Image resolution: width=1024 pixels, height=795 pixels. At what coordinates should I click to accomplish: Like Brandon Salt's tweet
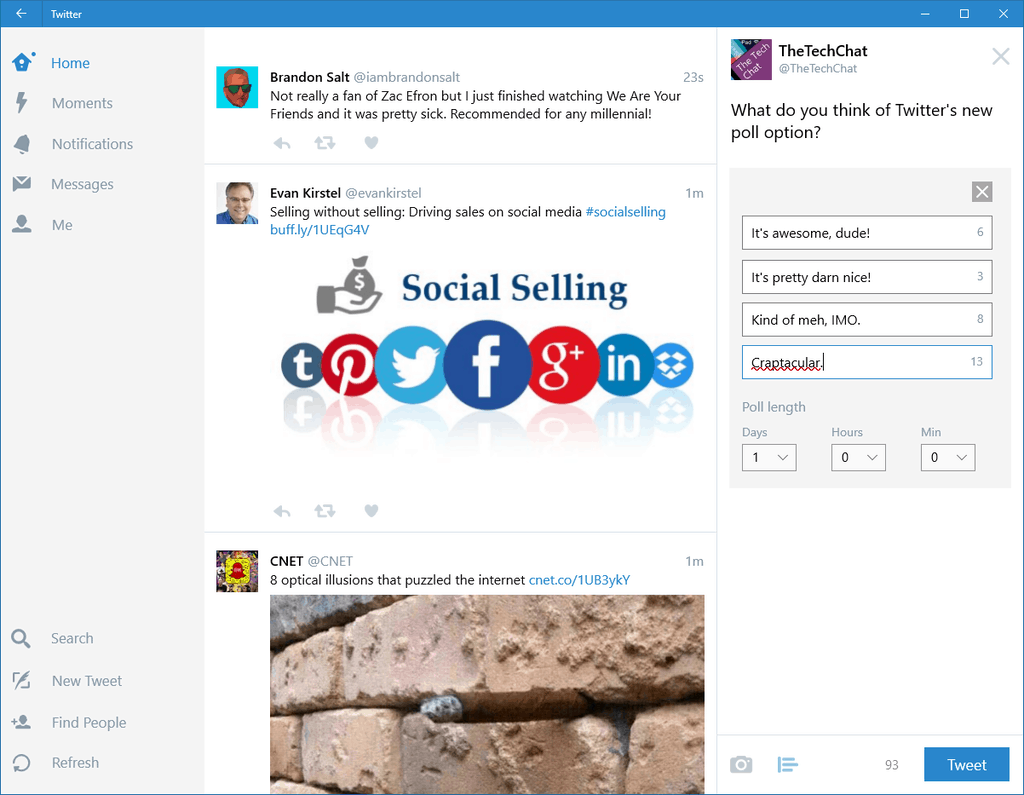tap(371, 142)
